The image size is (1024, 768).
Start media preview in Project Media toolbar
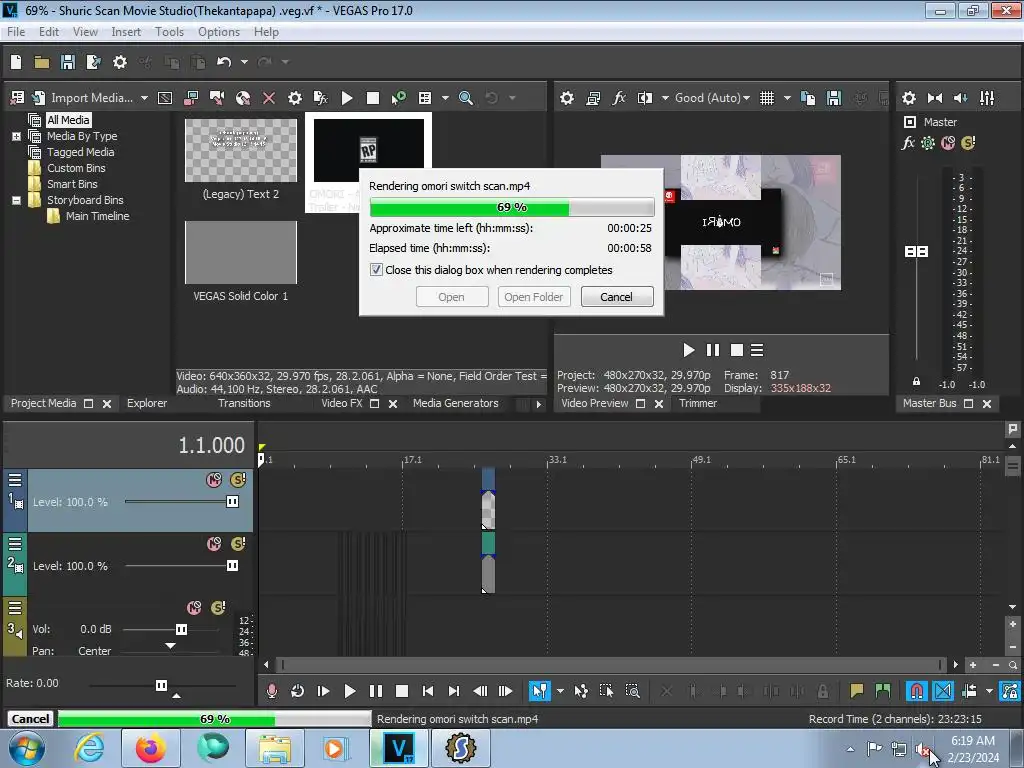tap(347, 98)
